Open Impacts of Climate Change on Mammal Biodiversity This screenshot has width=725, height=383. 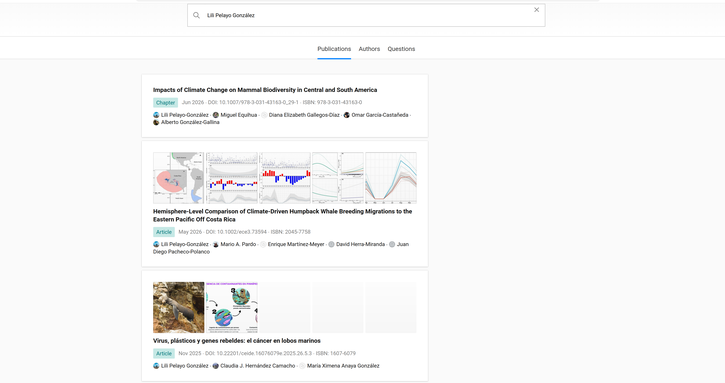[x=265, y=90]
